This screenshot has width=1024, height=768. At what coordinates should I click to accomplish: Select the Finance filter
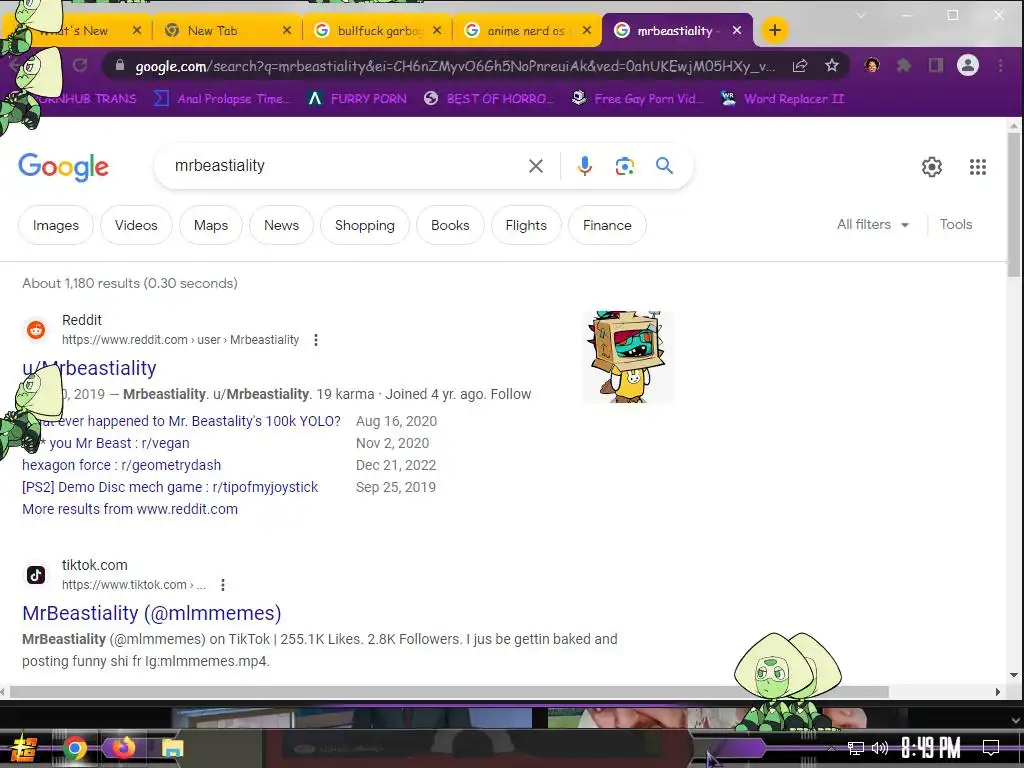point(607,225)
